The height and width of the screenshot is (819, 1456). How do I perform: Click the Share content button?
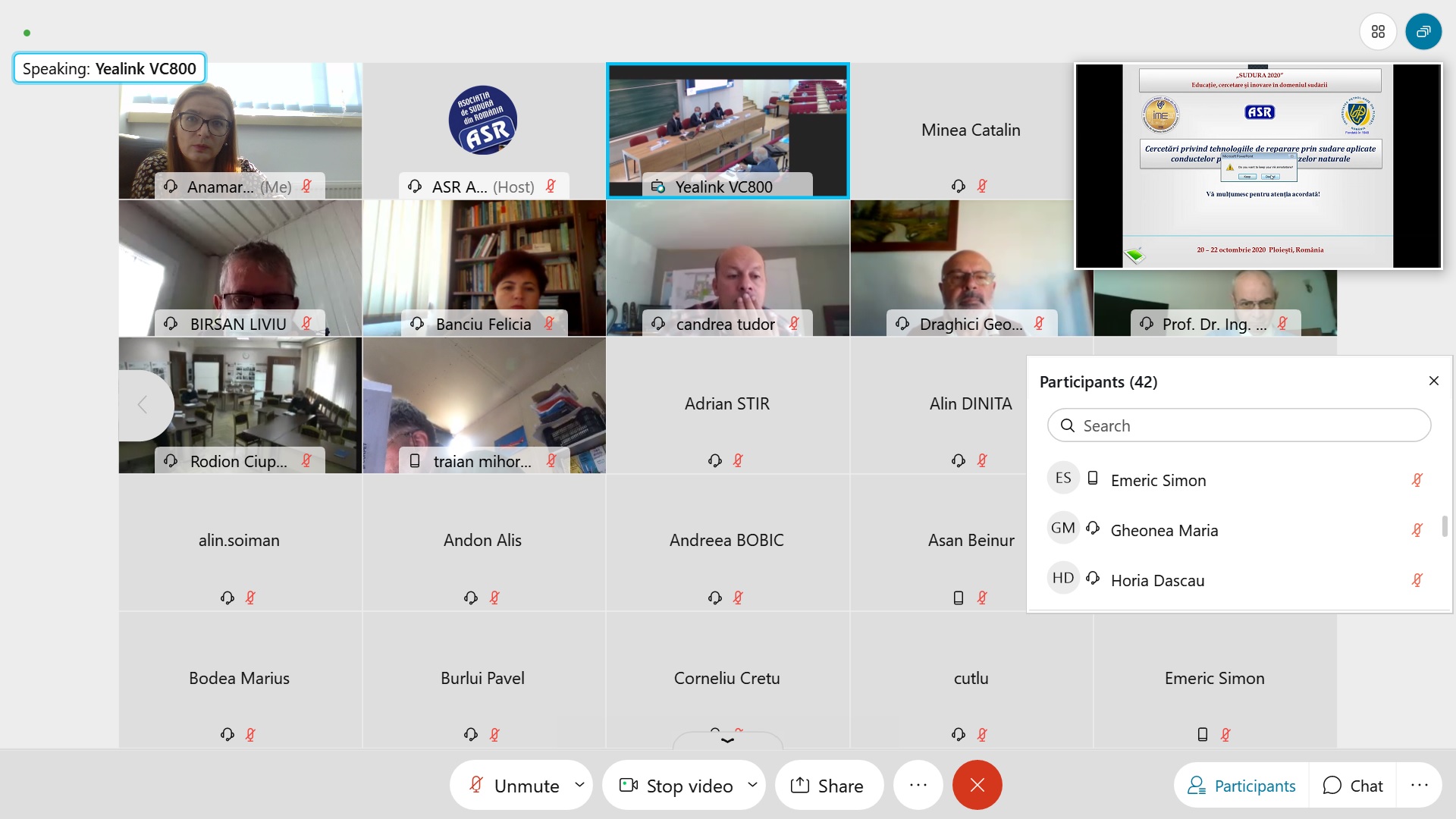click(x=829, y=785)
